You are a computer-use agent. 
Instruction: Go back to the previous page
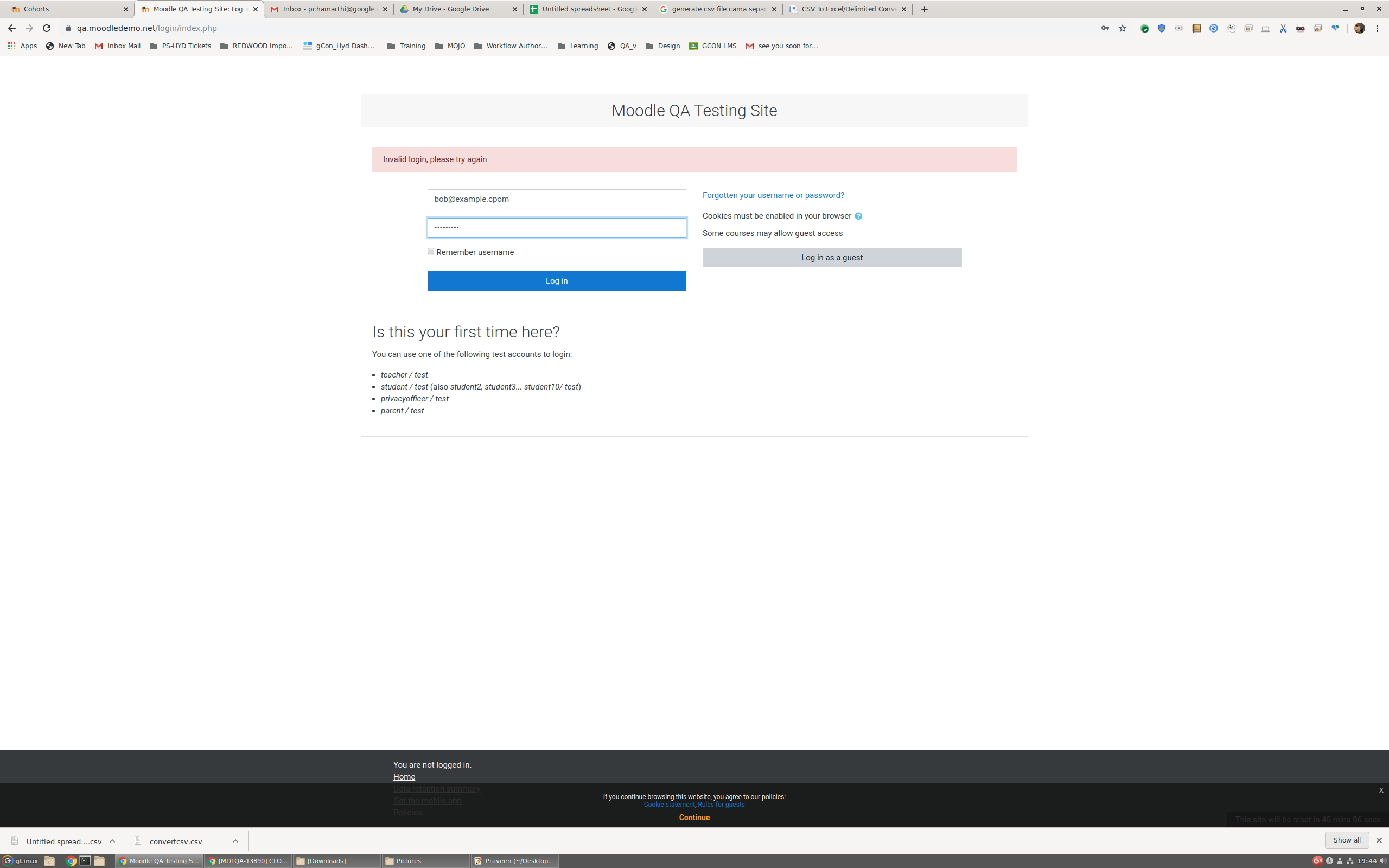[11, 28]
